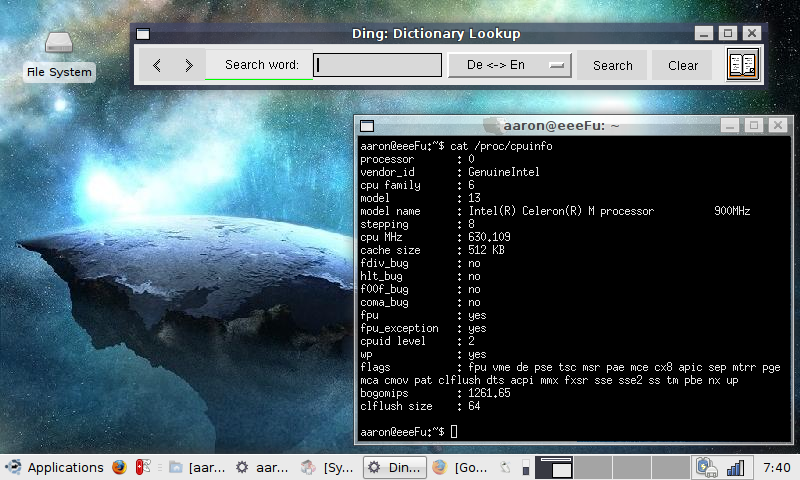Switch to the third workspace in pager

tap(632, 467)
